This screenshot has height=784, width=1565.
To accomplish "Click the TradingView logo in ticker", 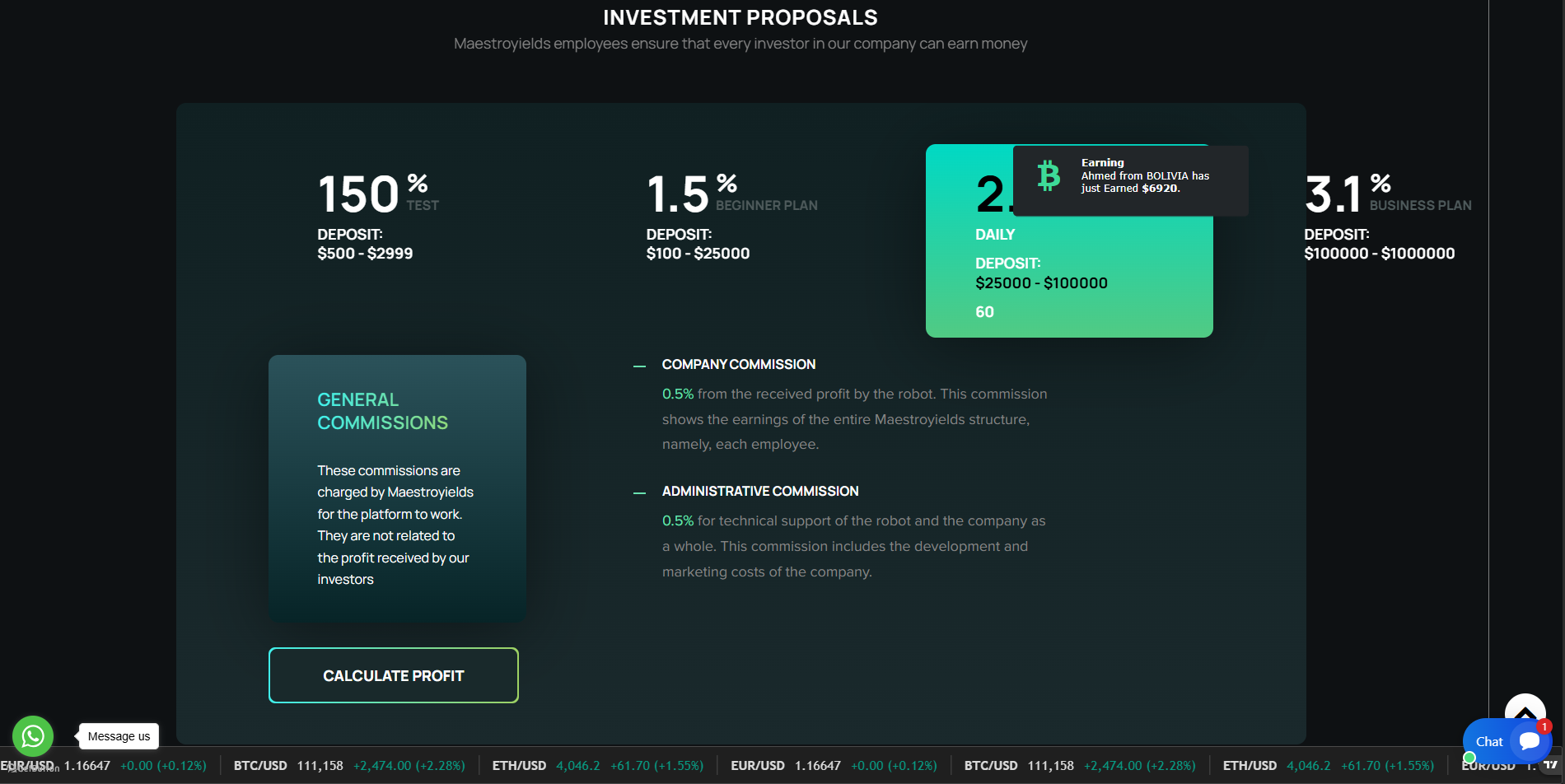I will coord(1550,765).
